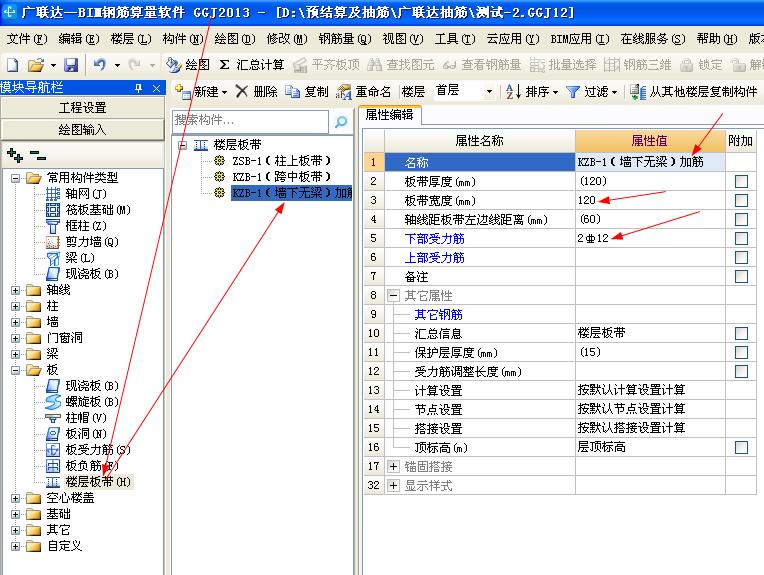Expand the 锚固搭接 property group
The width and height of the screenshot is (764, 575).
[394, 467]
